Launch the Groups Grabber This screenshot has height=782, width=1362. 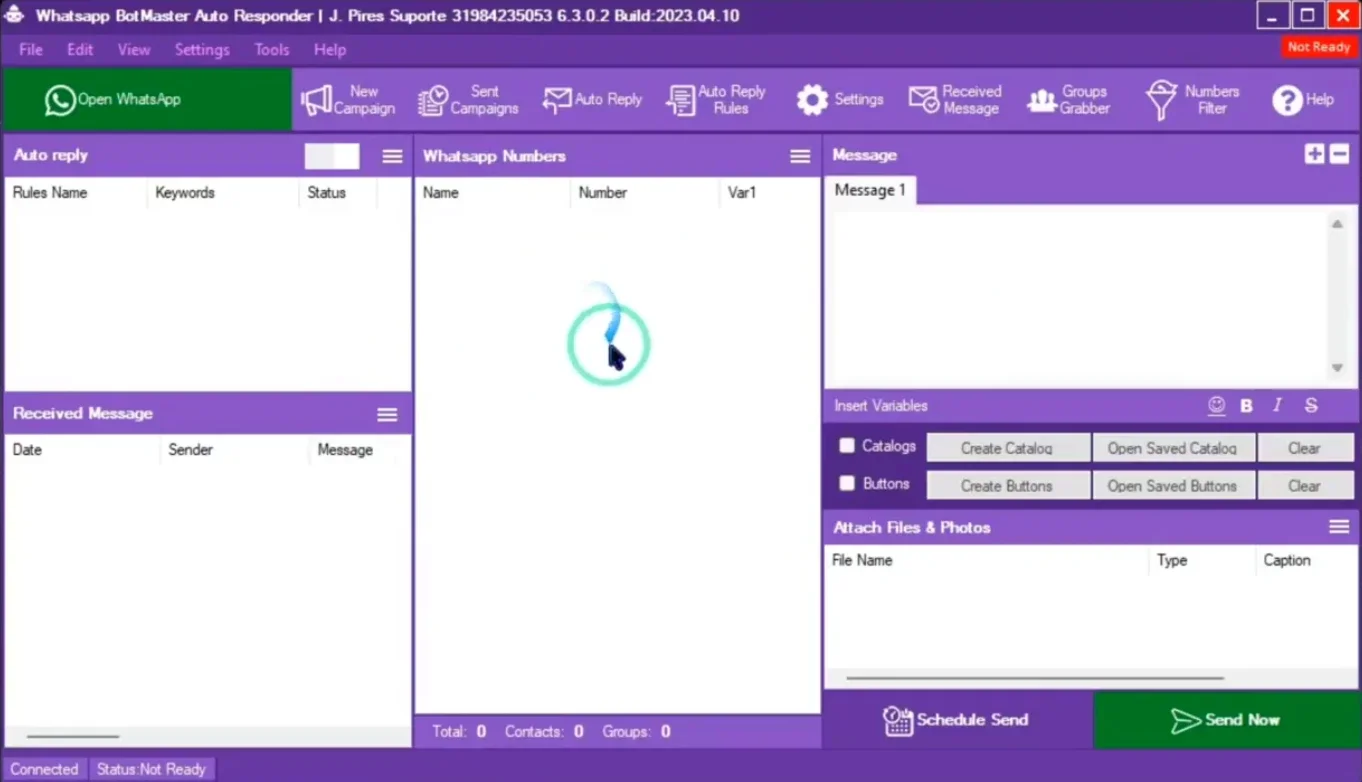coord(1069,99)
